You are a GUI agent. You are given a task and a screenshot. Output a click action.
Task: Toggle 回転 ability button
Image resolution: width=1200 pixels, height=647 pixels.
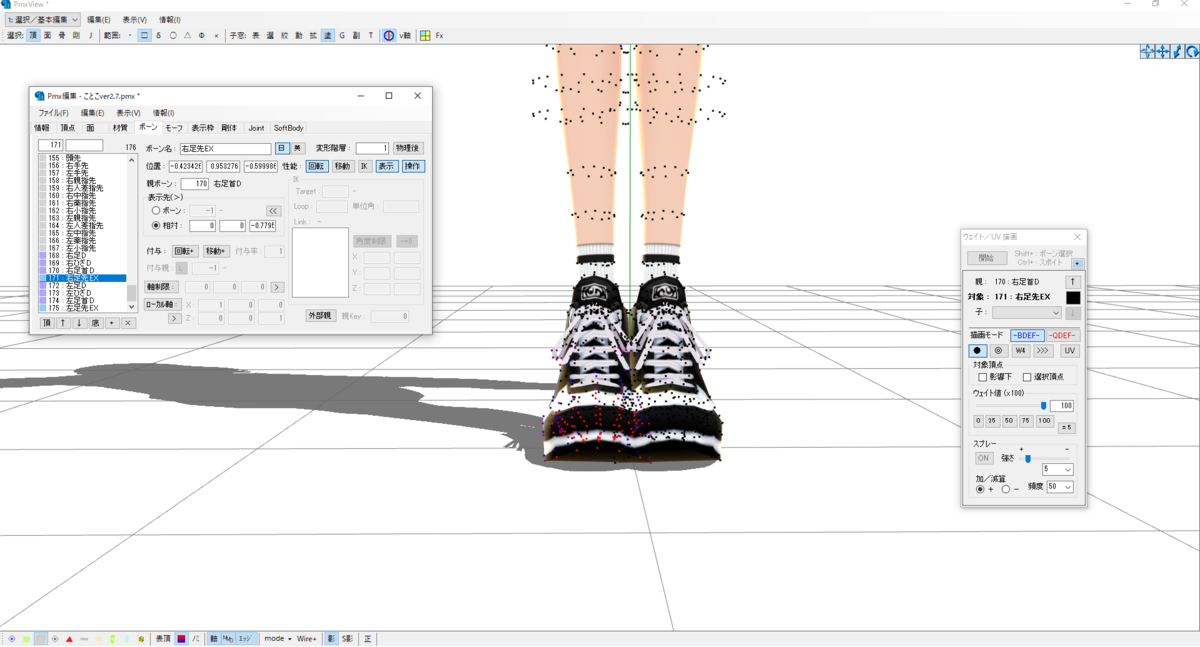click(316, 166)
